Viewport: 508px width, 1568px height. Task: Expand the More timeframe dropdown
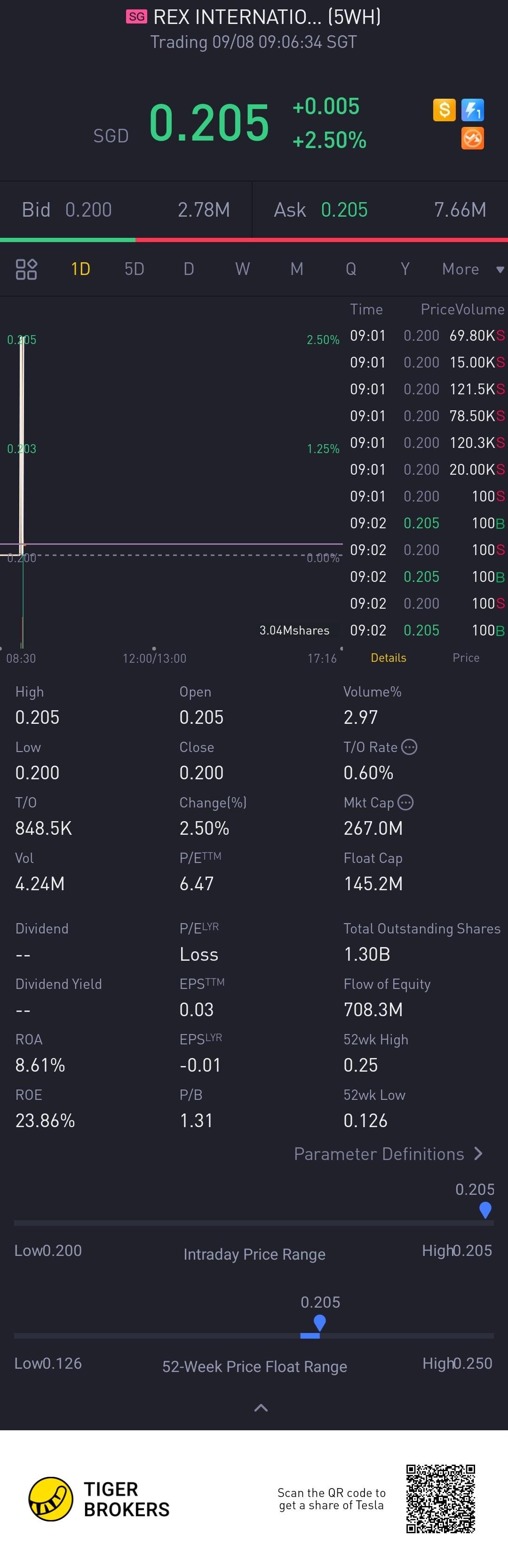click(473, 269)
